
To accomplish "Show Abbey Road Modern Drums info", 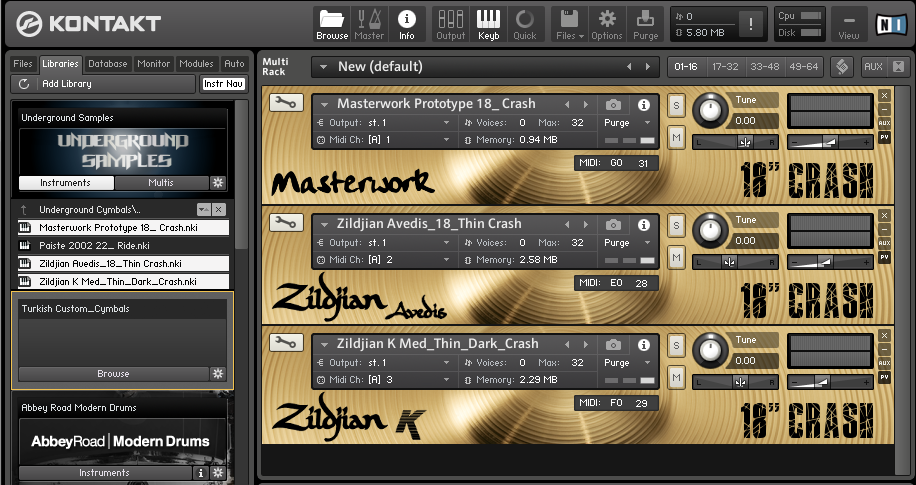I will 200,473.
